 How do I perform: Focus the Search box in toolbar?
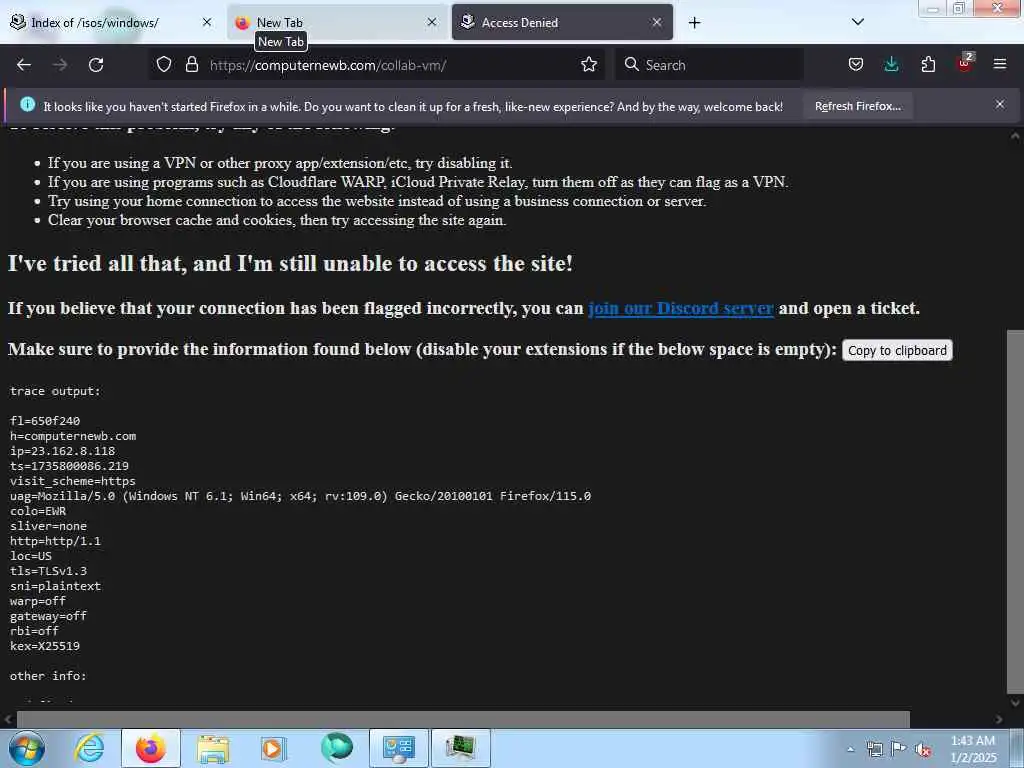click(x=709, y=65)
